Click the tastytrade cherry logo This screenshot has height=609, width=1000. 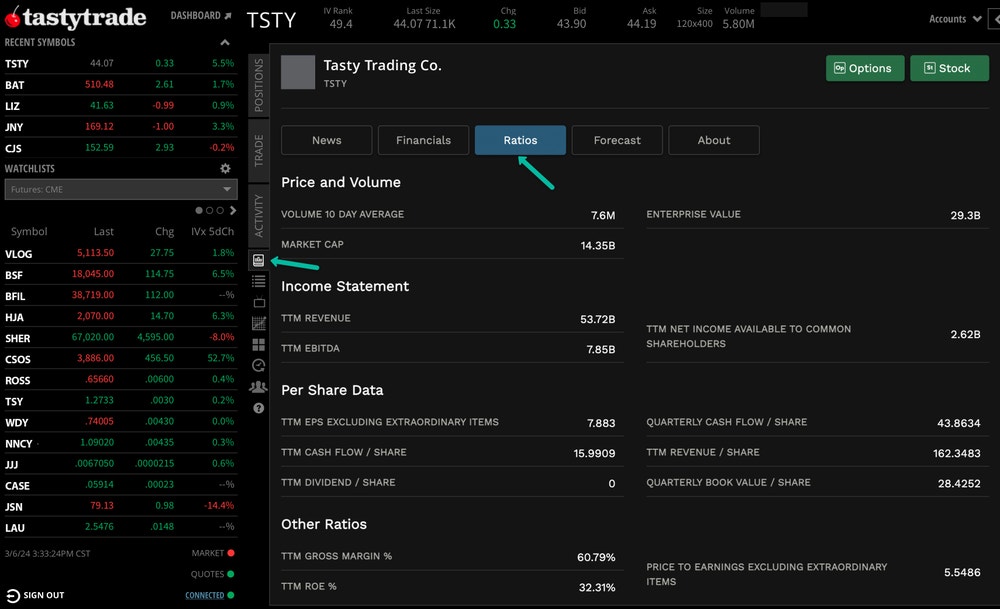[x=14, y=15]
